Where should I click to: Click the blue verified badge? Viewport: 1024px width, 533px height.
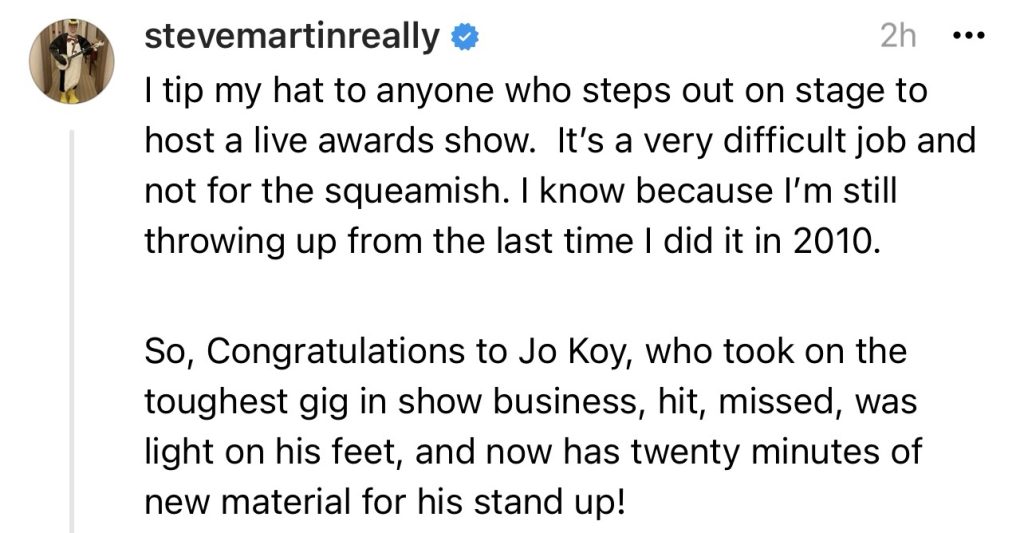[x=463, y=37]
